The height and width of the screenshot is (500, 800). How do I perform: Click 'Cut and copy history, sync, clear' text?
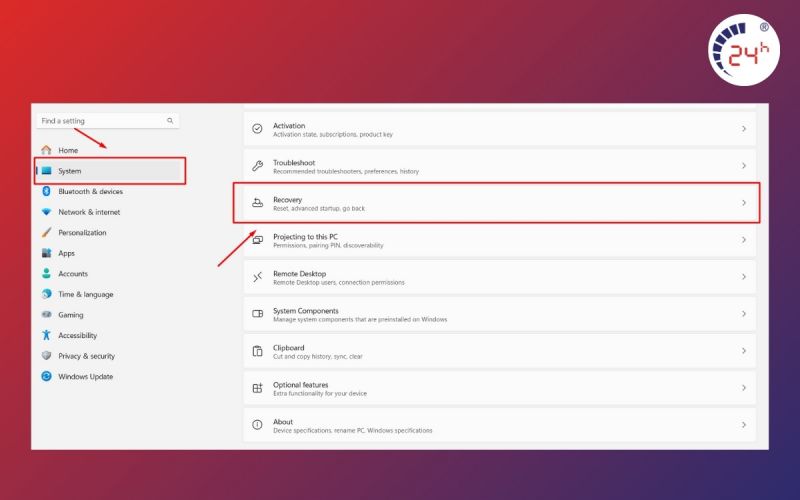point(317,357)
